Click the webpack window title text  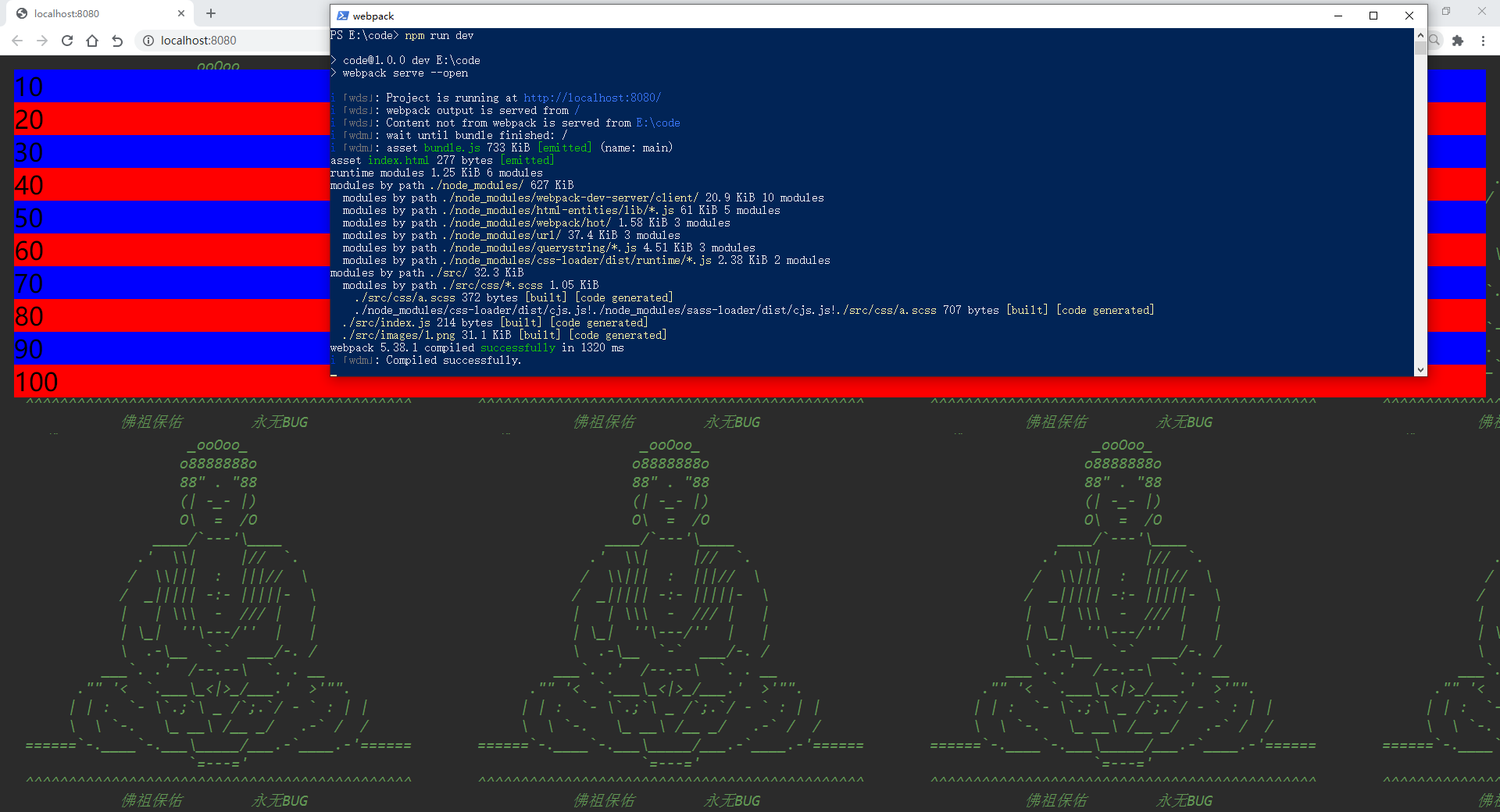pos(373,16)
